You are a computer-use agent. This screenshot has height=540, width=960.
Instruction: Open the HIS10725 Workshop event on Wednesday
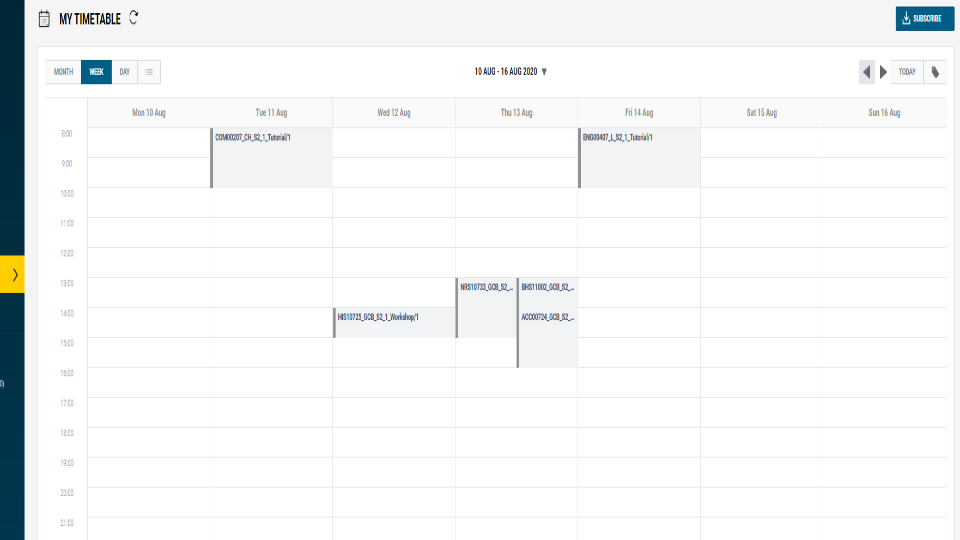coord(394,323)
